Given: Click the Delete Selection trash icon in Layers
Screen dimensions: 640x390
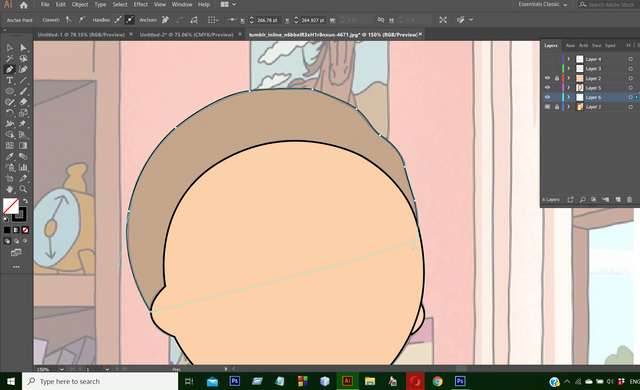Looking at the screenshot, I should 629,199.
